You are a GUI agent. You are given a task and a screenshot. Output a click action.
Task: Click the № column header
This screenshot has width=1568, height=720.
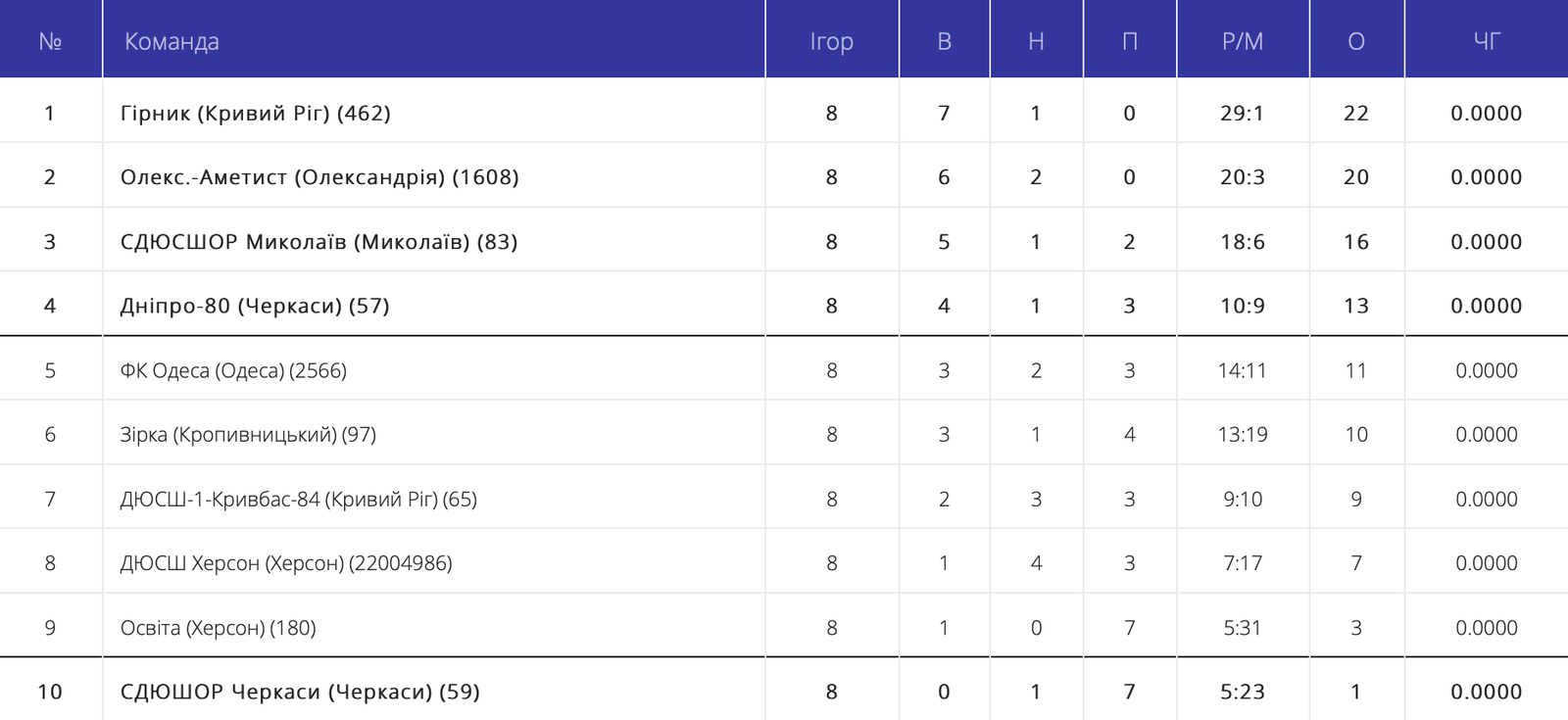click(50, 41)
